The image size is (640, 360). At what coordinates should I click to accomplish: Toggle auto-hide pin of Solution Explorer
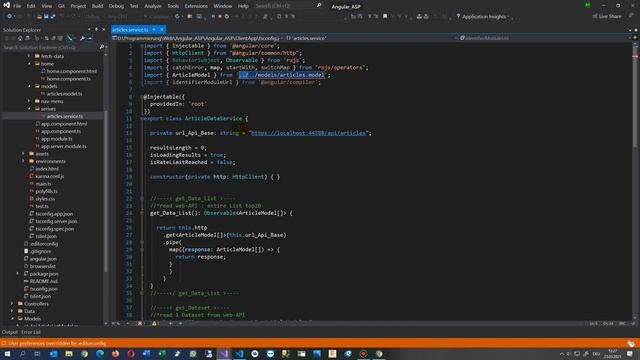click(x=96, y=29)
